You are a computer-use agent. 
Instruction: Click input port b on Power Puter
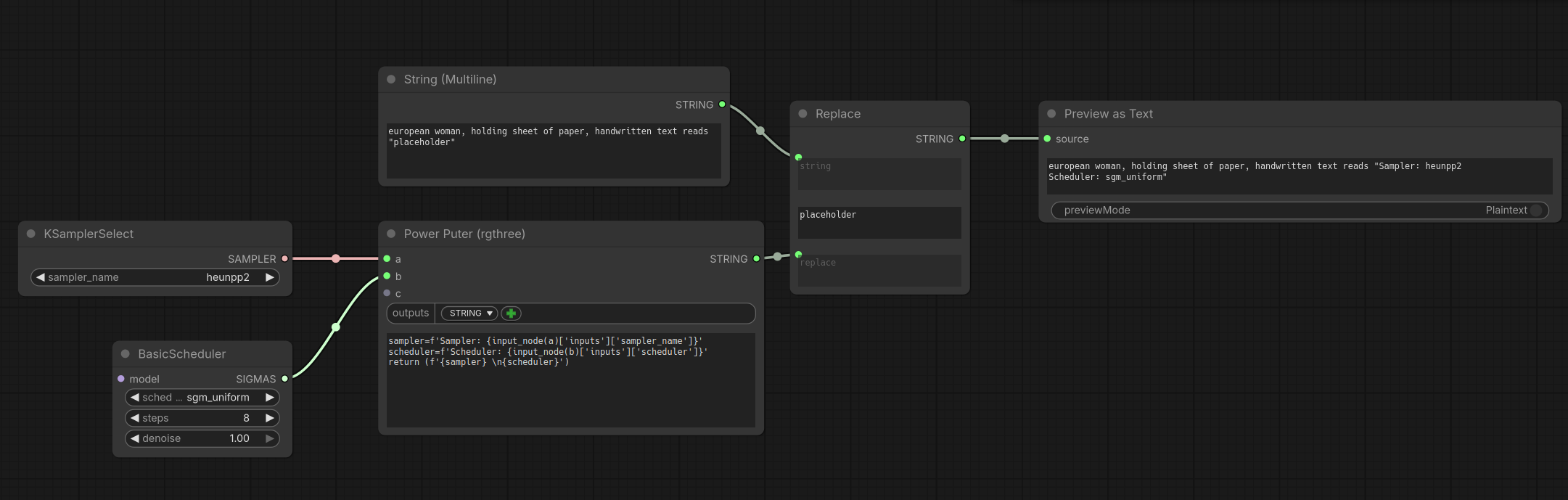pyautogui.click(x=387, y=276)
